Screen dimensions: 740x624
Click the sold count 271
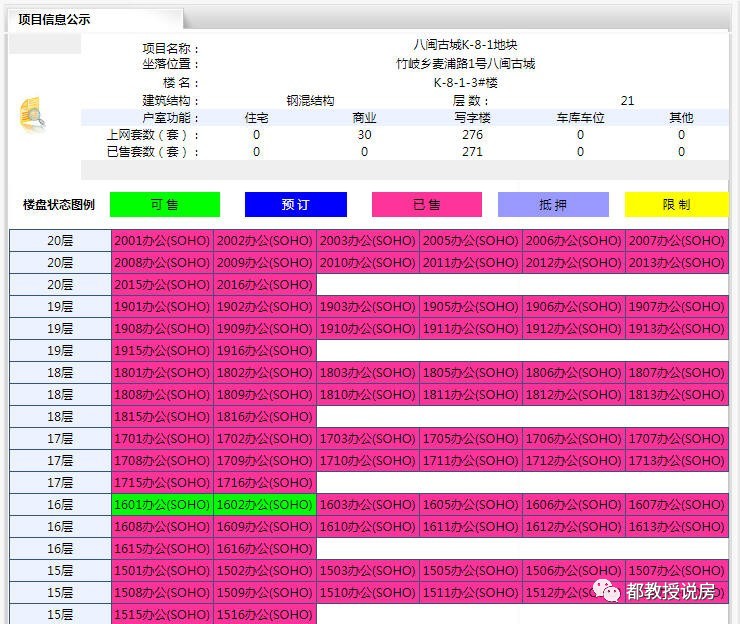coord(472,152)
